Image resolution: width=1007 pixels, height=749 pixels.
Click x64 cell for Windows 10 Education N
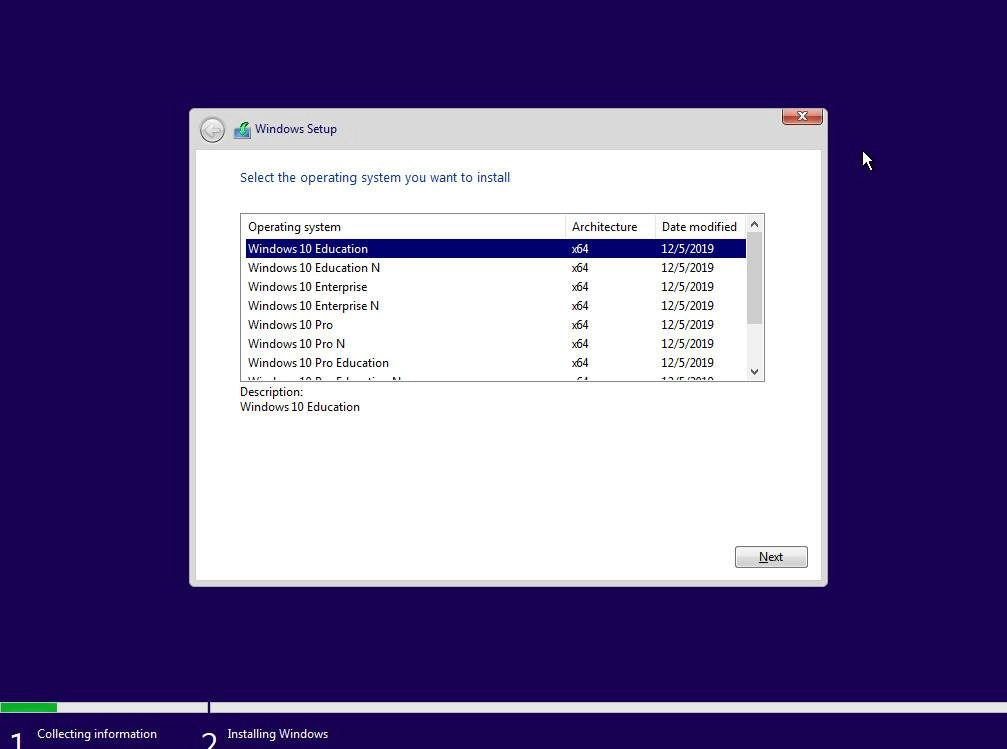(580, 268)
